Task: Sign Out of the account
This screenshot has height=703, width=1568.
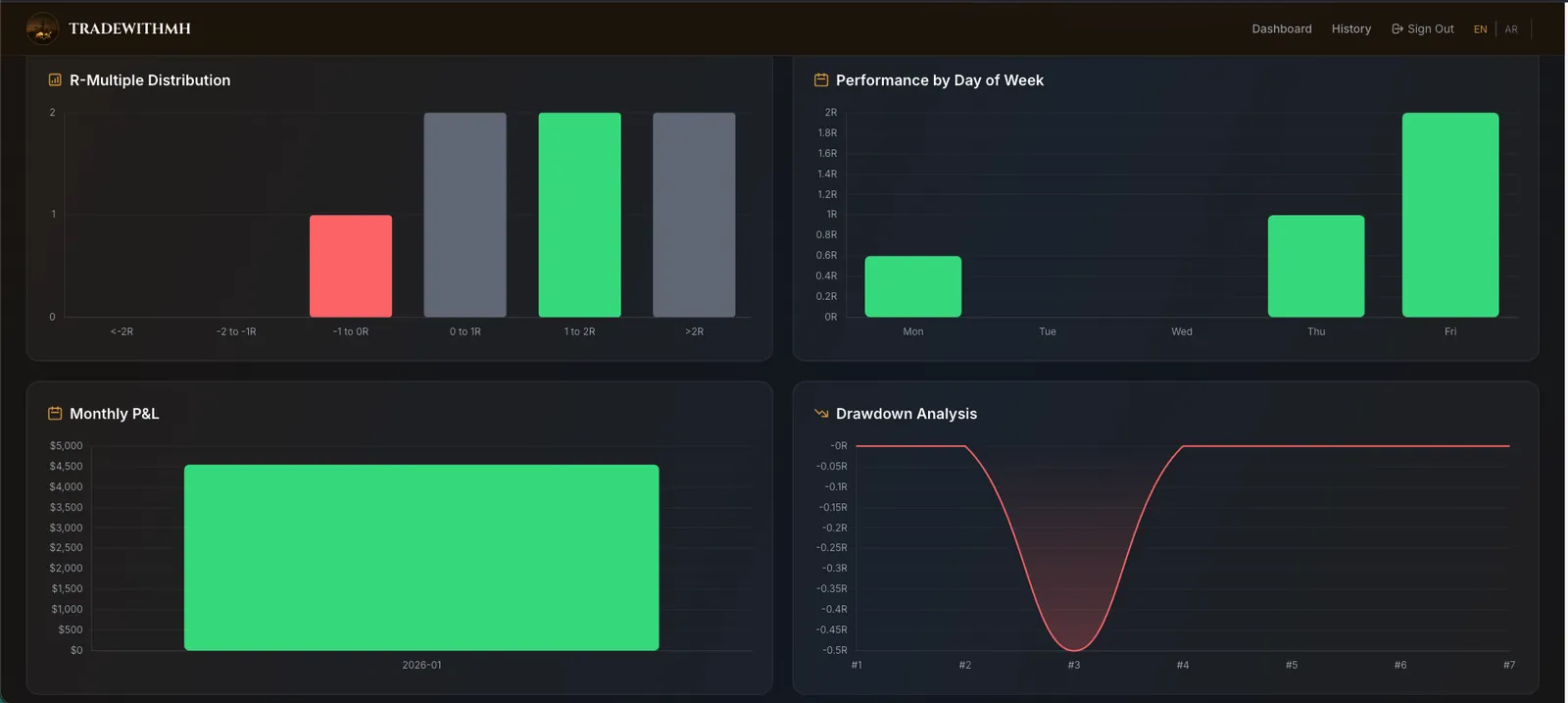Action: tap(1423, 29)
